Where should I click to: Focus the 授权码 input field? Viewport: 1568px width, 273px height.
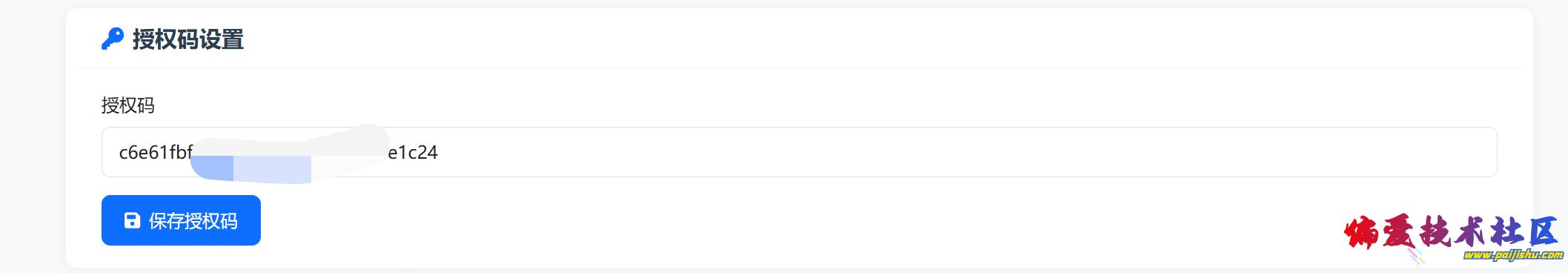coord(799,152)
